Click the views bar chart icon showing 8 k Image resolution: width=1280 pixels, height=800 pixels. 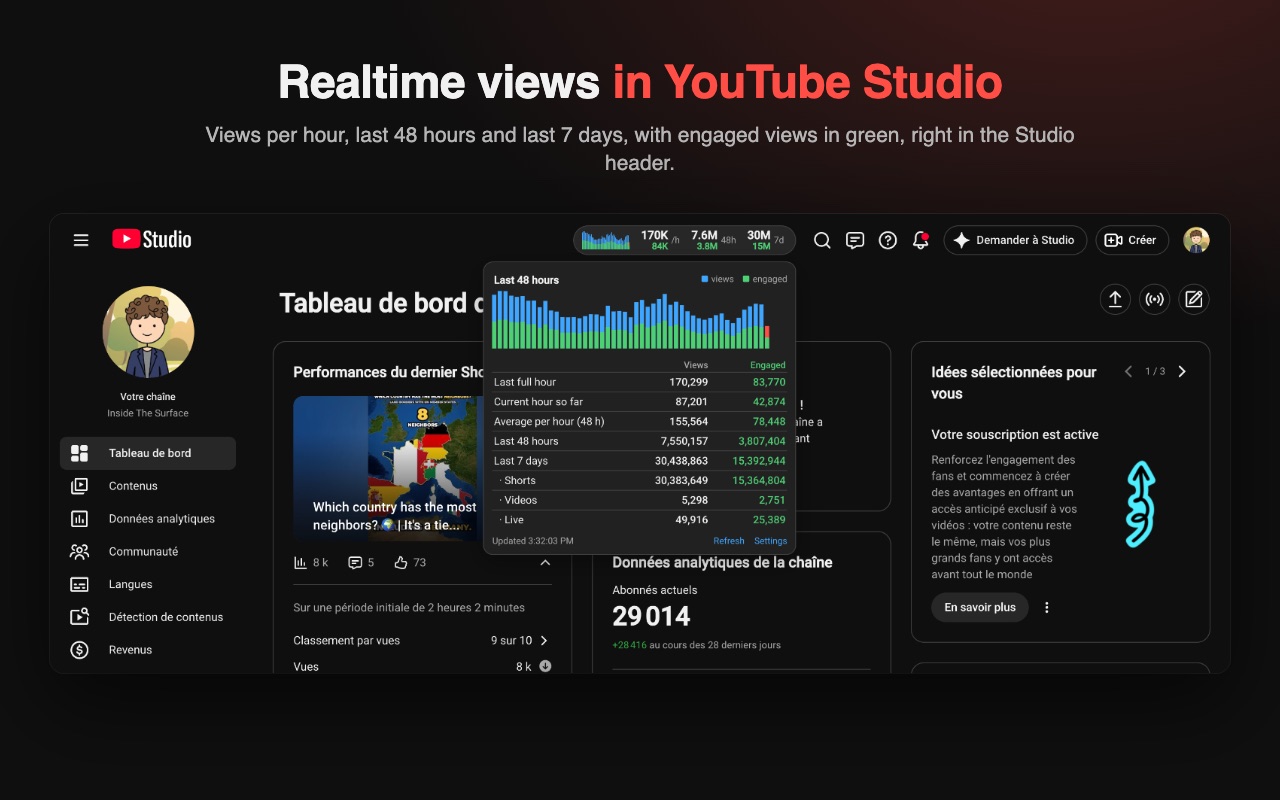tap(300, 563)
